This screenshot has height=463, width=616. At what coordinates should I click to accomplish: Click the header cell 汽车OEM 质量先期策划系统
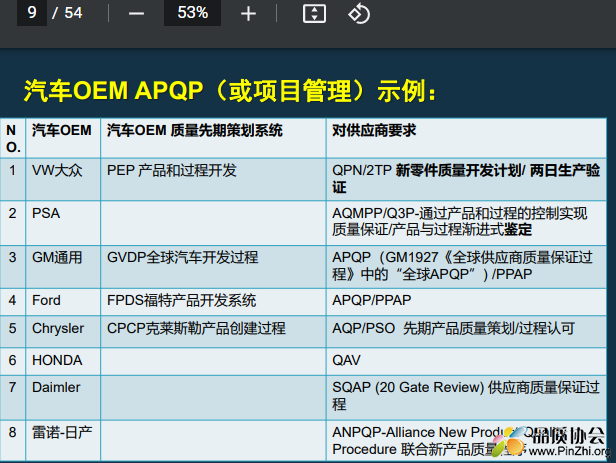coord(213,138)
